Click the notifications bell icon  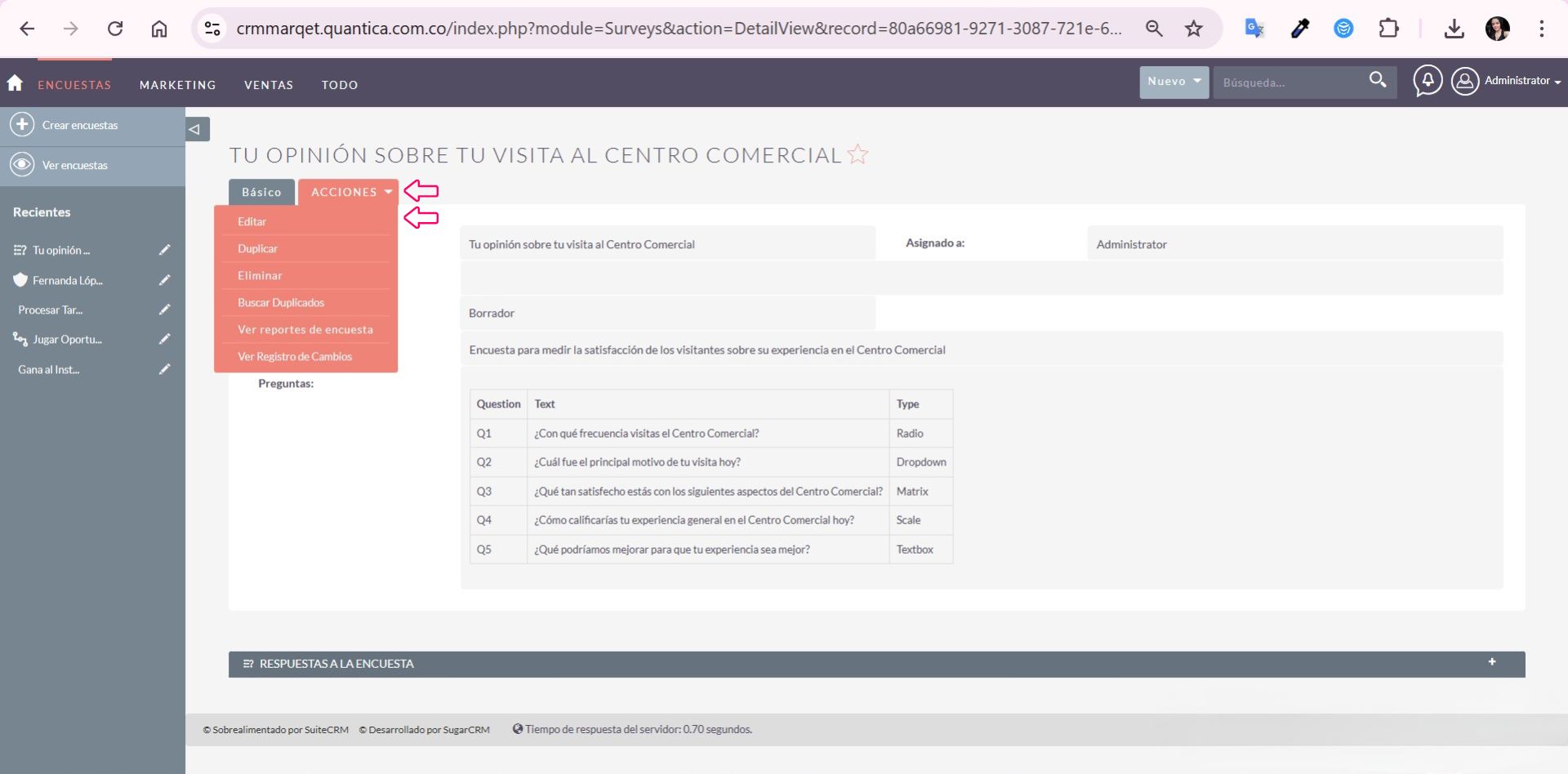[1427, 81]
